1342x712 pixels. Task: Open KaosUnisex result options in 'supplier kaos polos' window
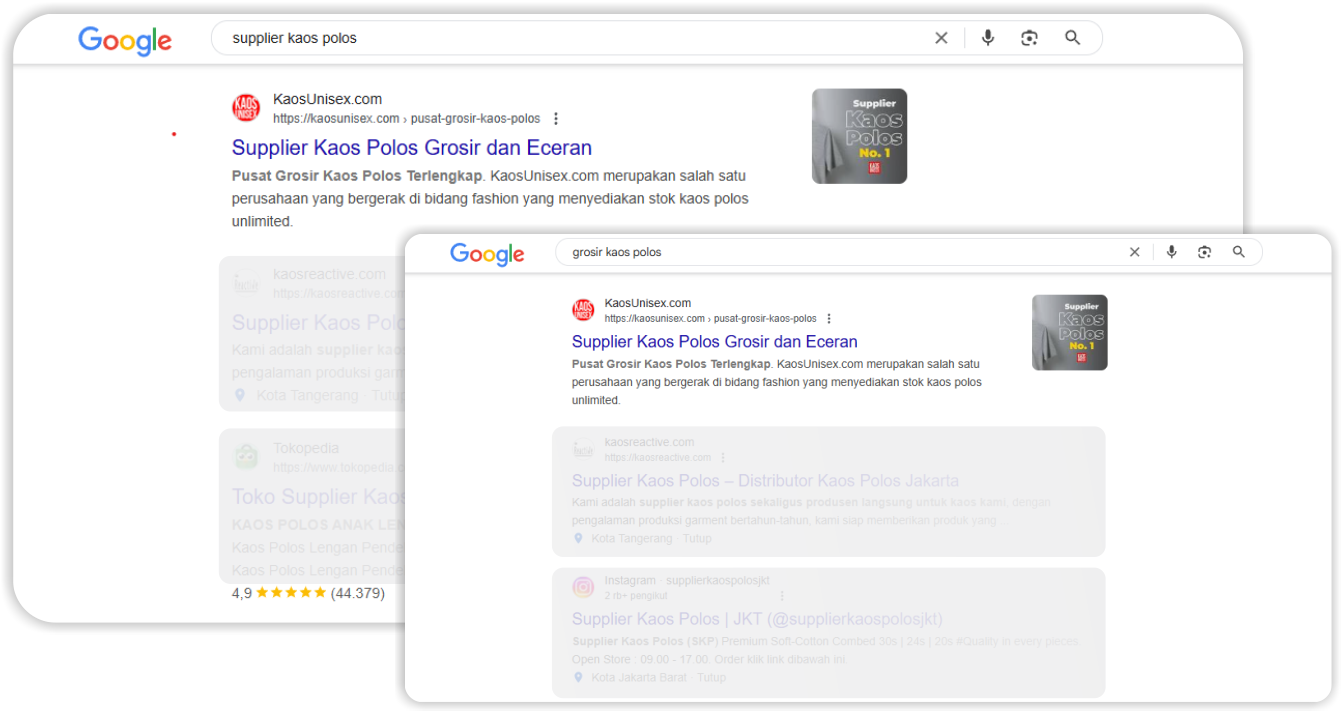[x=556, y=118]
